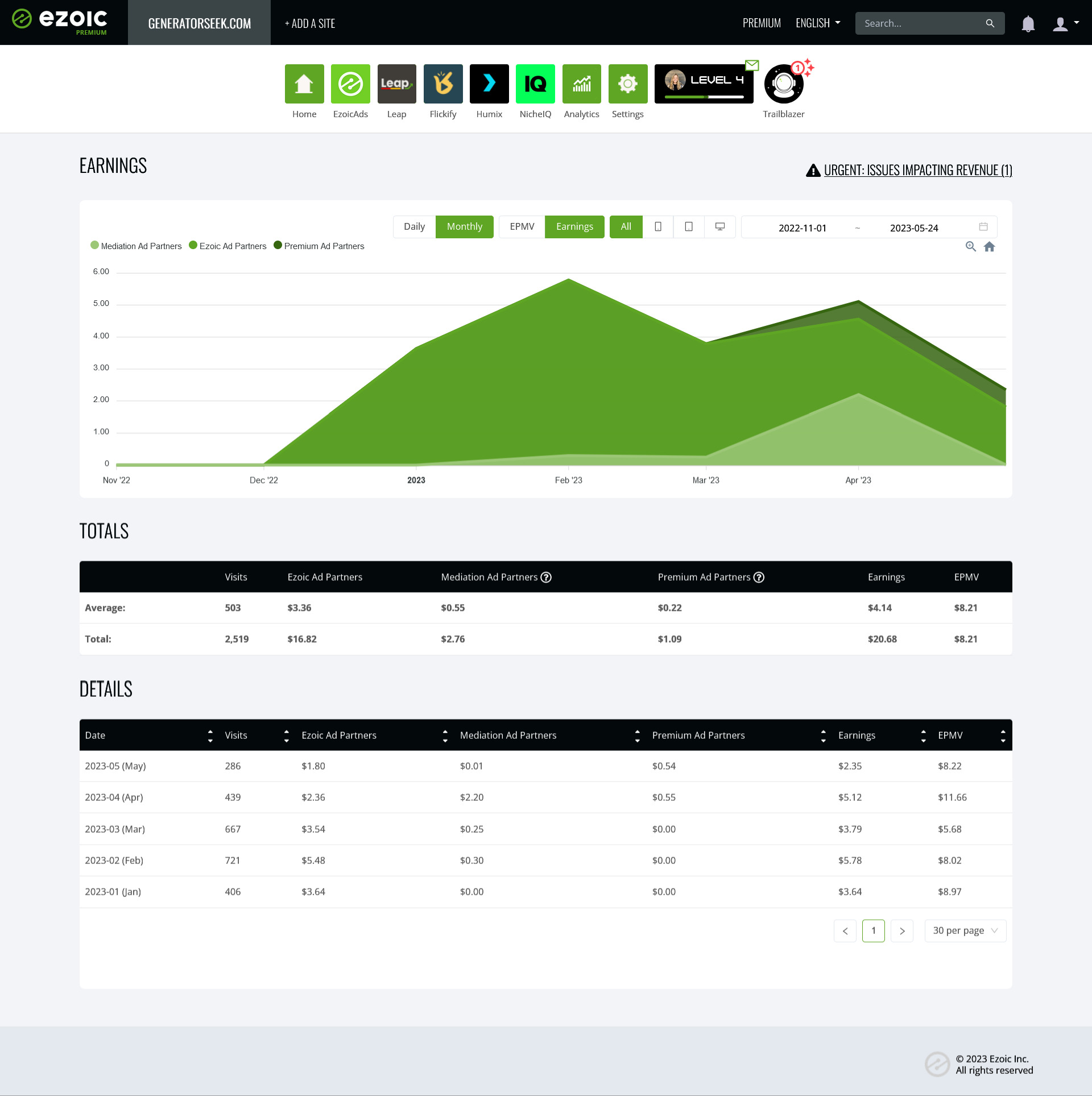This screenshot has width=1092, height=1096.
Task: Click the end date 2023-05-24 field
Action: 914,228
